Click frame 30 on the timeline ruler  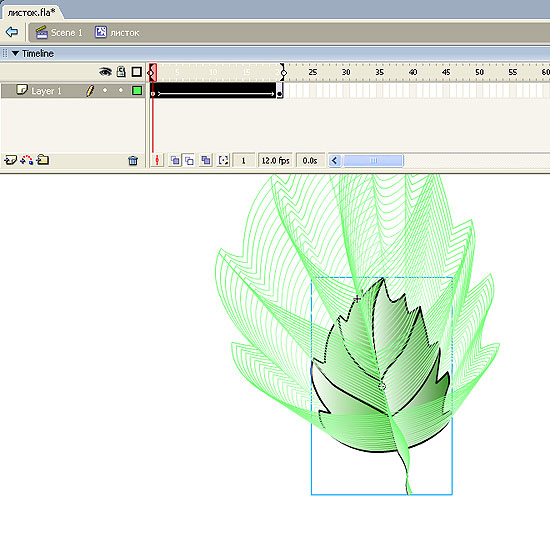346,72
